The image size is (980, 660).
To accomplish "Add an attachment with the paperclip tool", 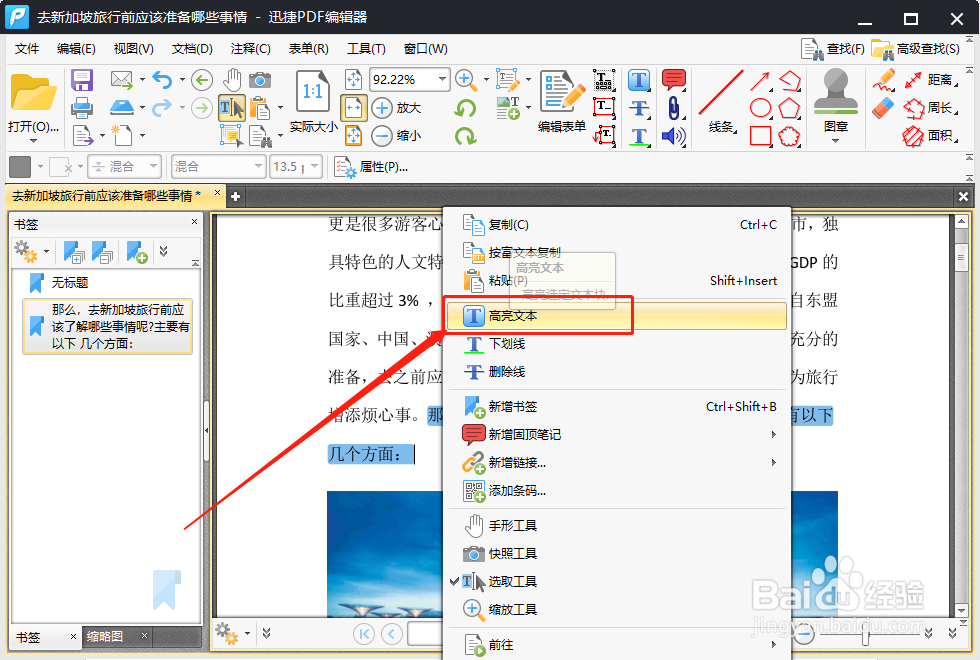I will coord(672,108).
